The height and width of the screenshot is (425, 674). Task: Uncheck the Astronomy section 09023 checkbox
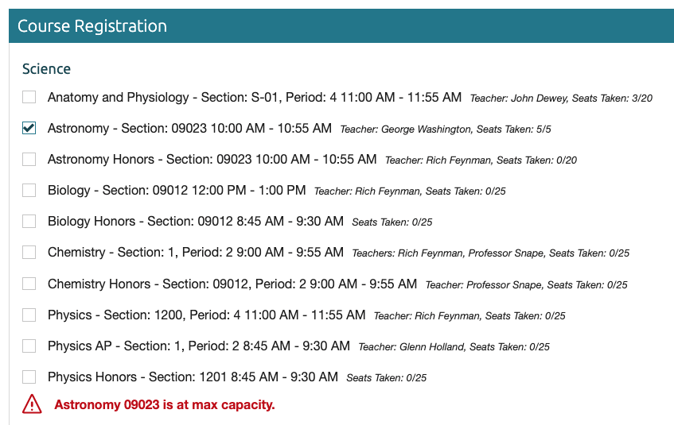[x=29, y=128]
